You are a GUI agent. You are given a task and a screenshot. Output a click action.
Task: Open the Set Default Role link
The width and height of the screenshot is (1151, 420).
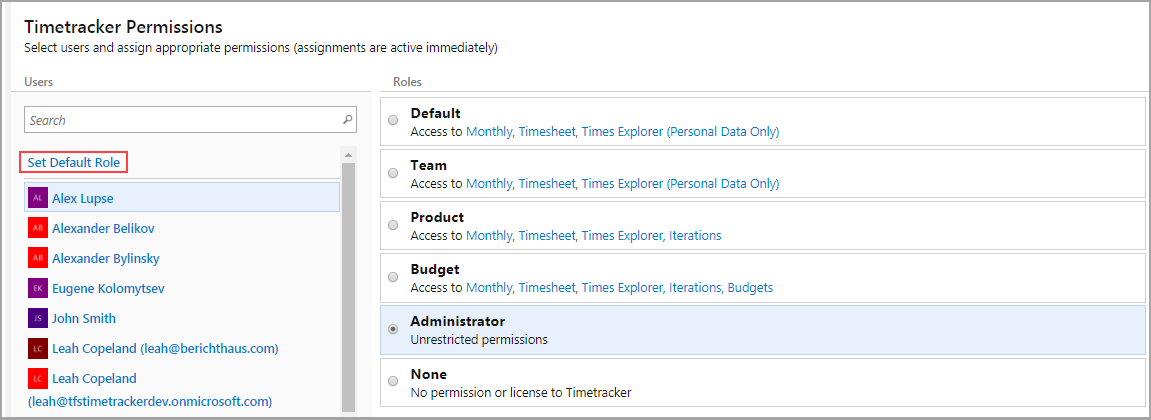coord(73,162)
